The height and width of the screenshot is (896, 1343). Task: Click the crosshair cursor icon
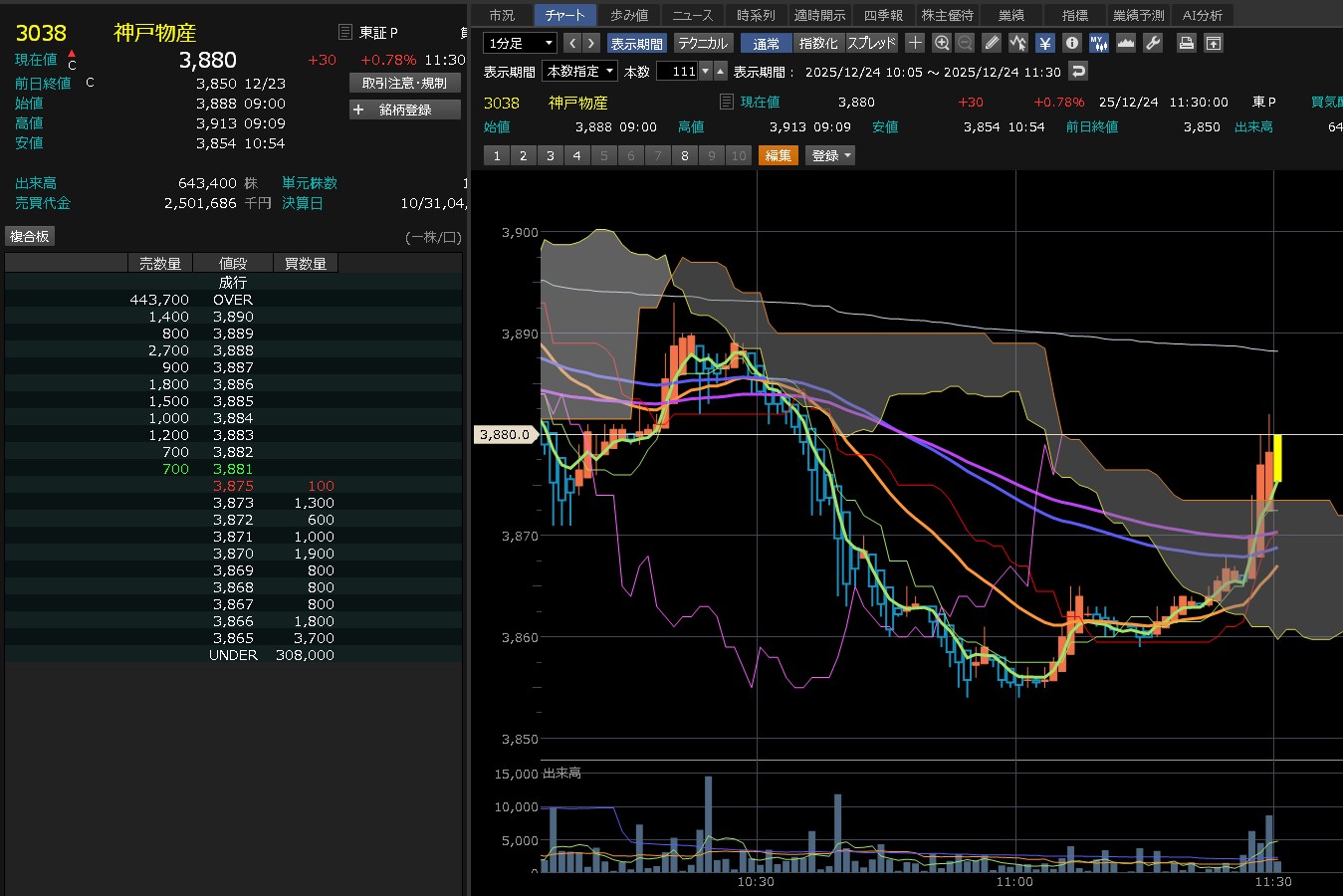[x=915, y=43]
